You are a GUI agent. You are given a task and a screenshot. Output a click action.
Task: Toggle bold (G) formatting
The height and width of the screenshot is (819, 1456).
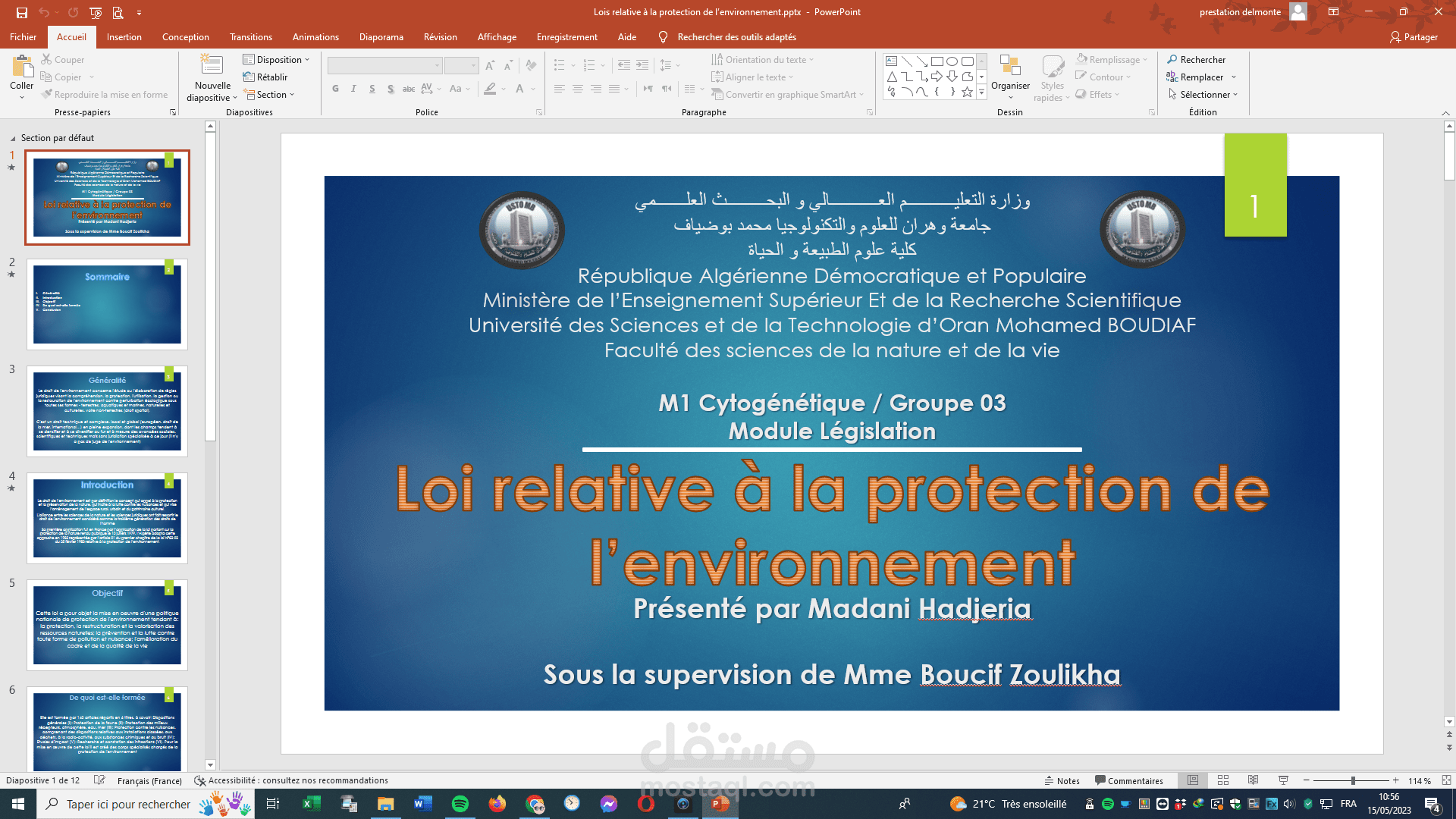point(335,89)
